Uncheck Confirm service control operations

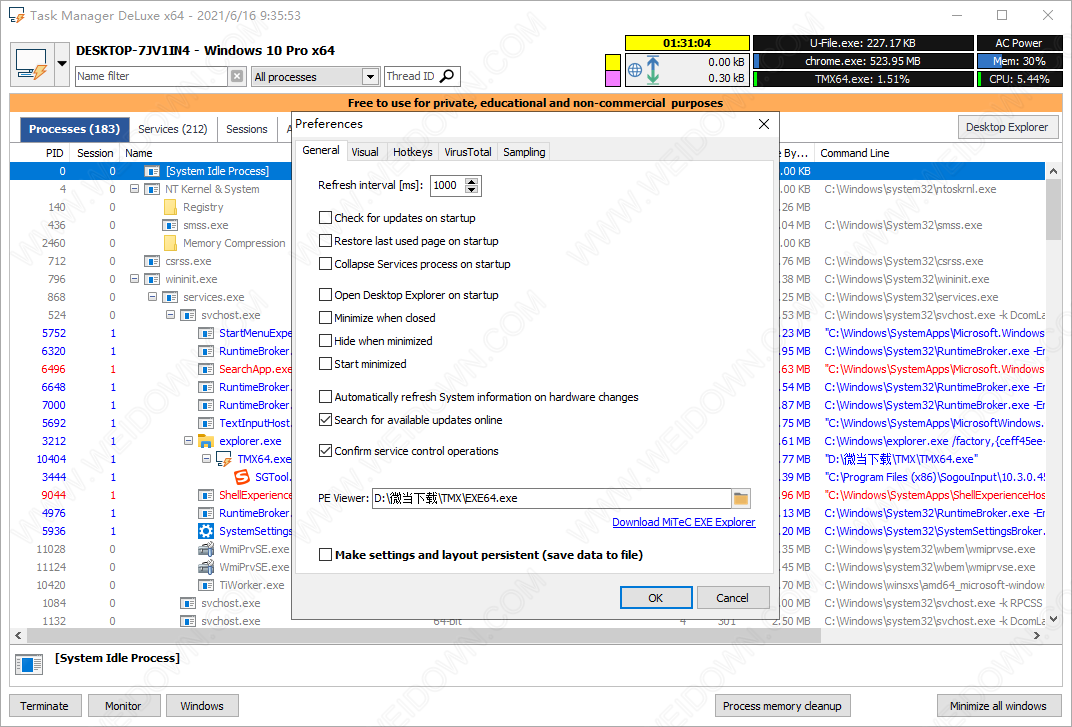click(325, 451)
